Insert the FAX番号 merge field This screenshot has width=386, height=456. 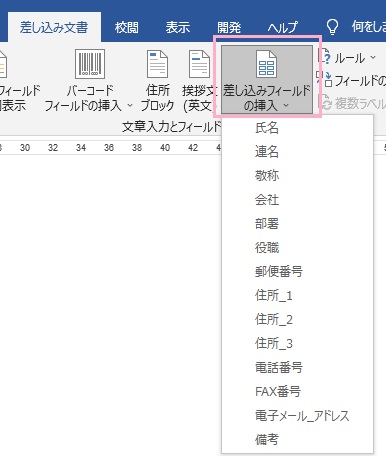pyautogui.click(x=297, y=392)
